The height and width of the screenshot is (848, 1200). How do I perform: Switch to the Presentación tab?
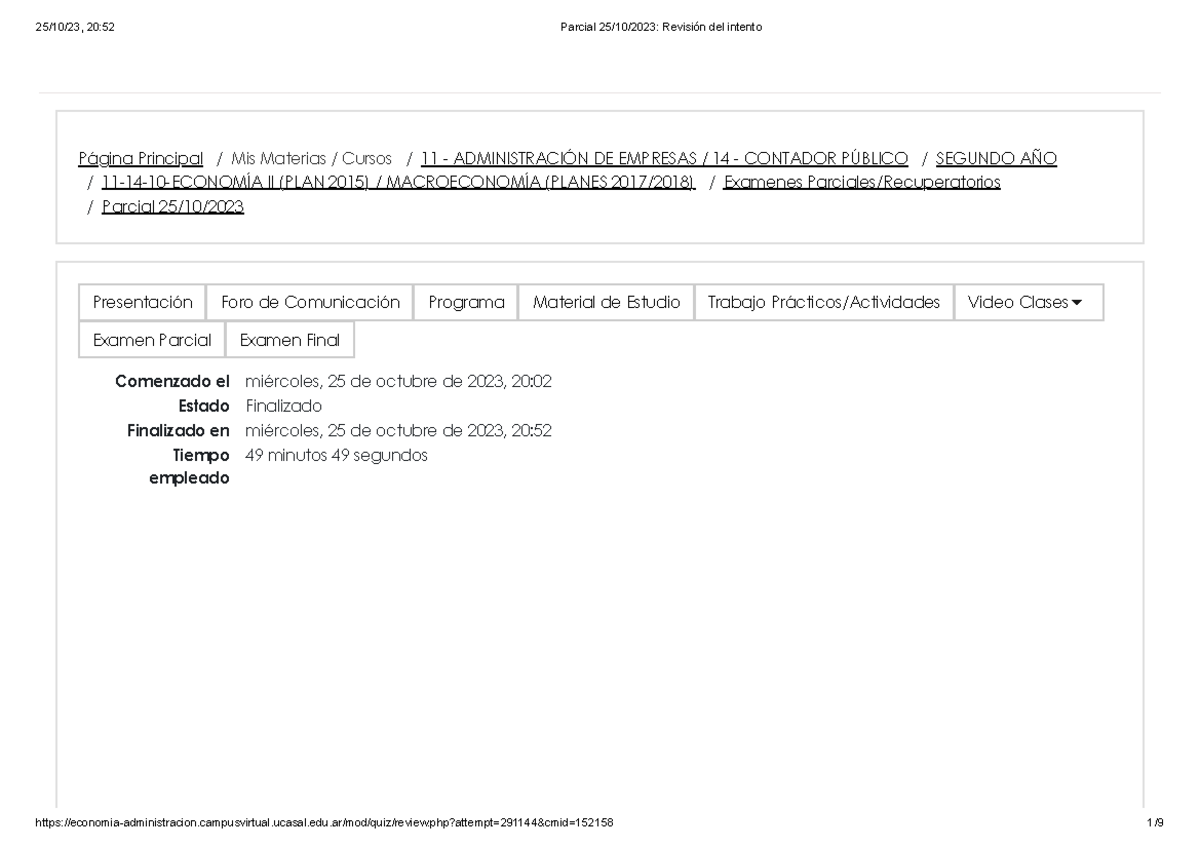pos(142,301)
